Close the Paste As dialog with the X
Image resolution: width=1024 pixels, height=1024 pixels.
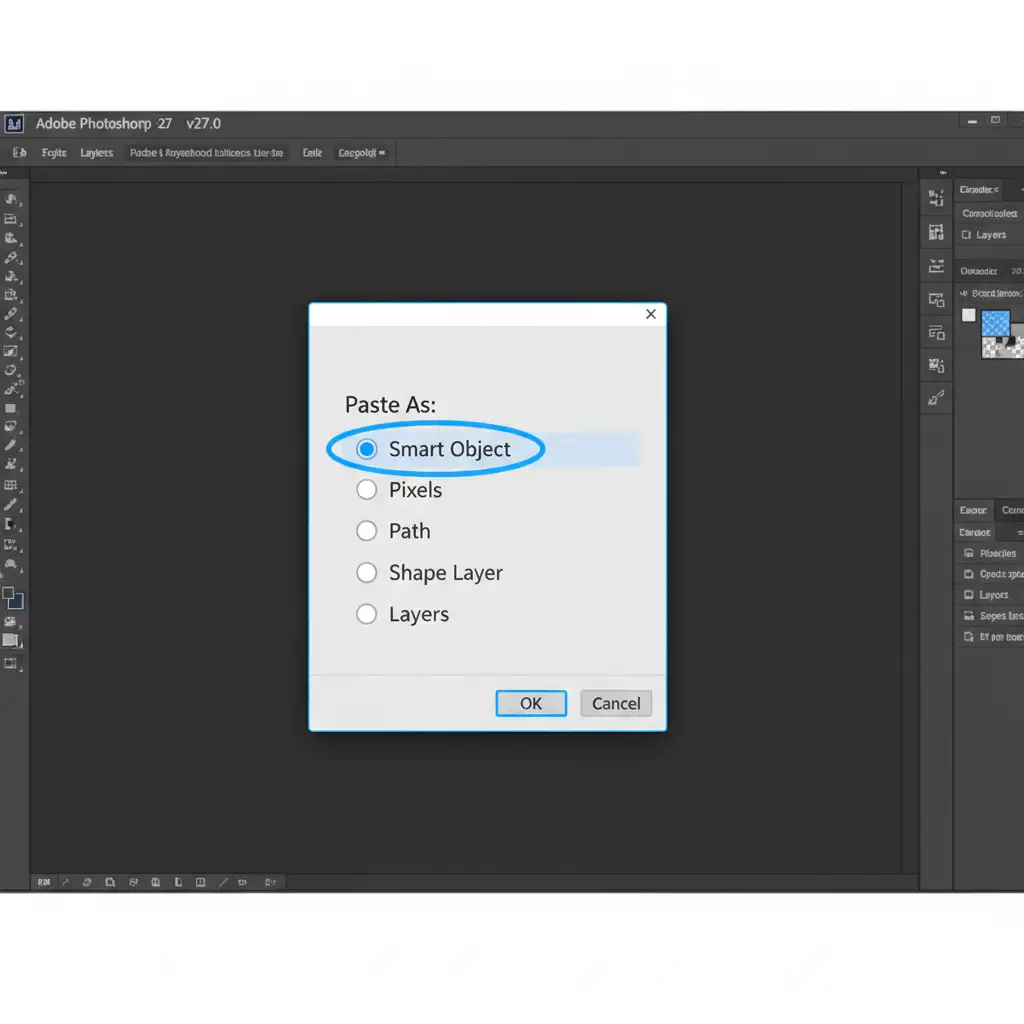pos(651,314)
